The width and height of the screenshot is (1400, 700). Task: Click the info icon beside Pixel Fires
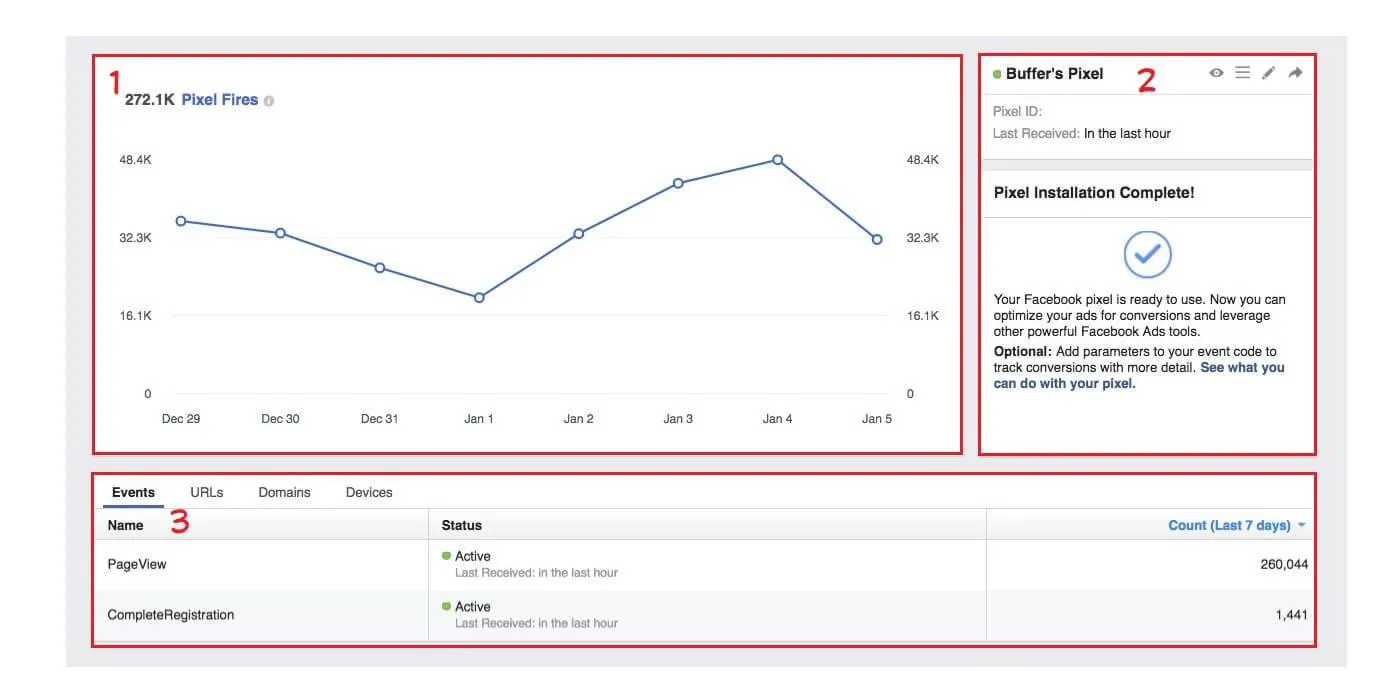[268, 100]
